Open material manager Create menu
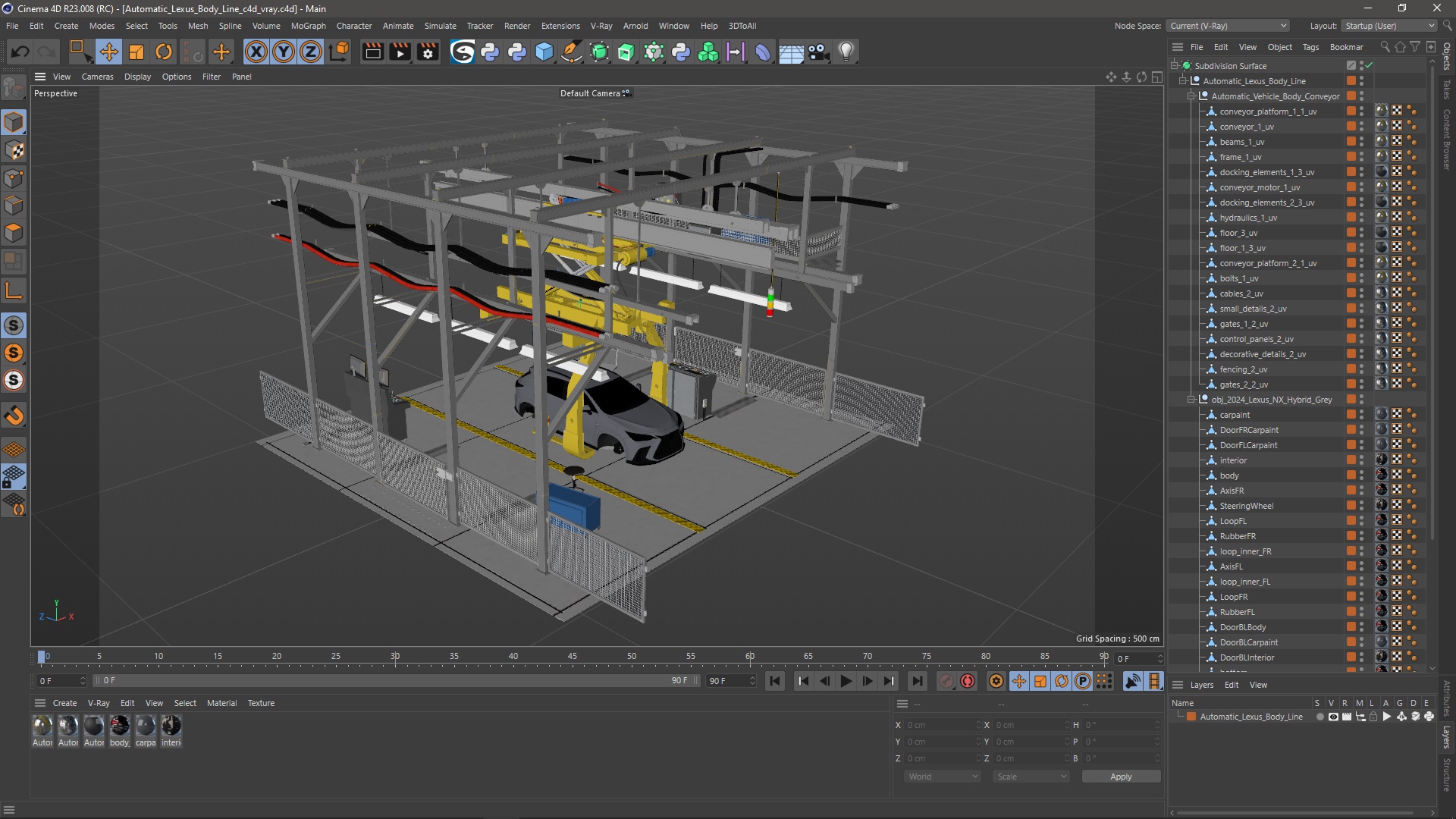This screenshot has width=1456, height=819. point(64,703)
